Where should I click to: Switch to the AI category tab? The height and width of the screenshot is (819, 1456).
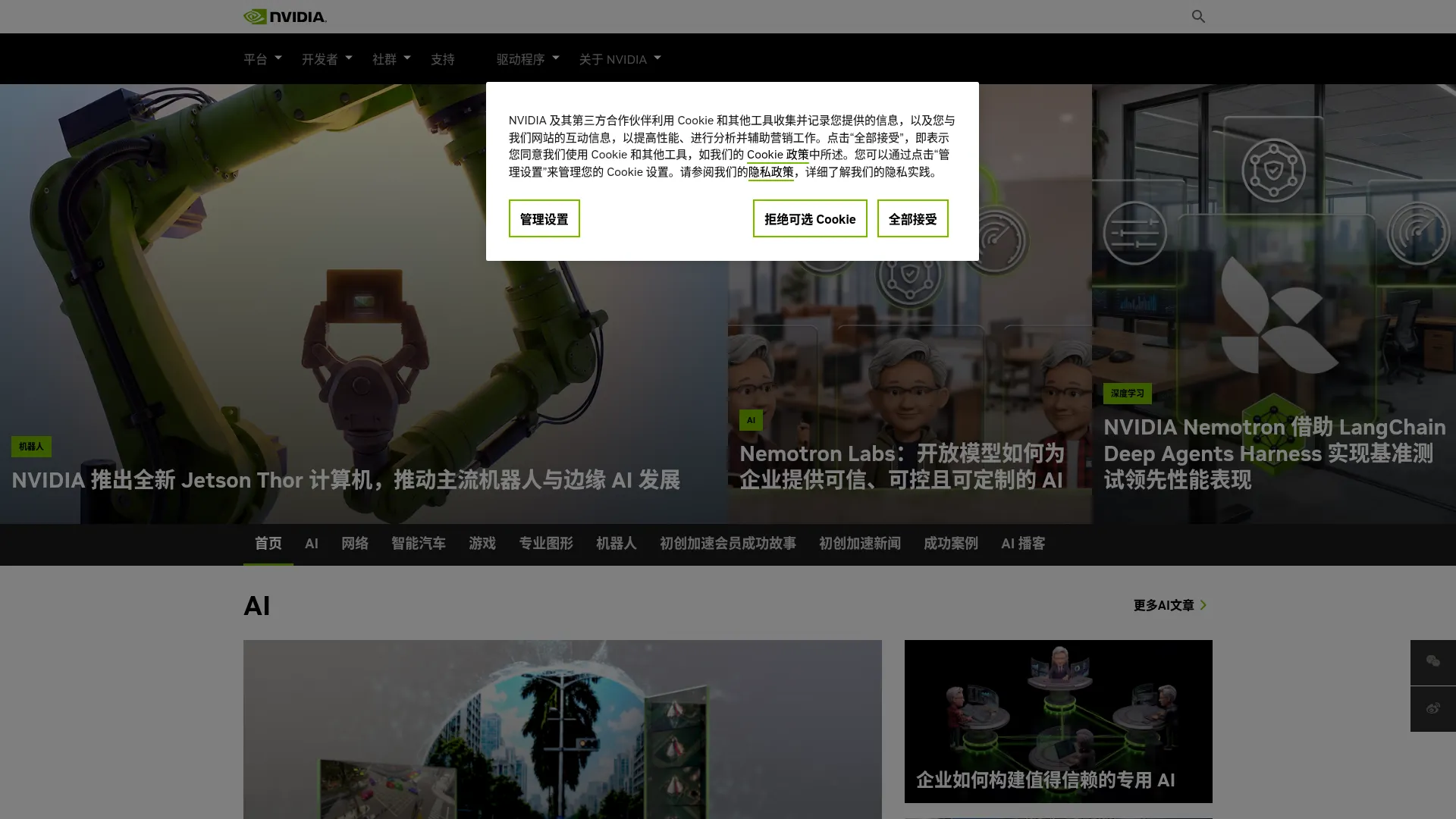coord(312,544)
